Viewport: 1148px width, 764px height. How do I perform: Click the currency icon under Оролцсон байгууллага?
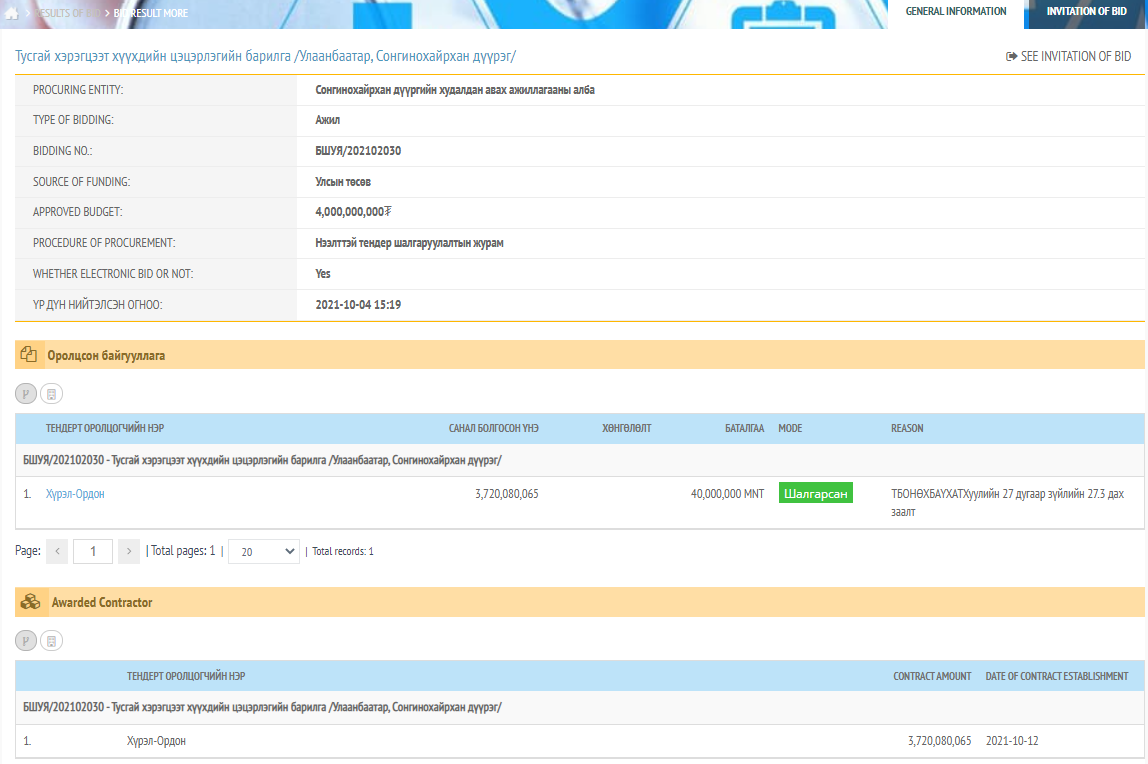tap(26, 394)
